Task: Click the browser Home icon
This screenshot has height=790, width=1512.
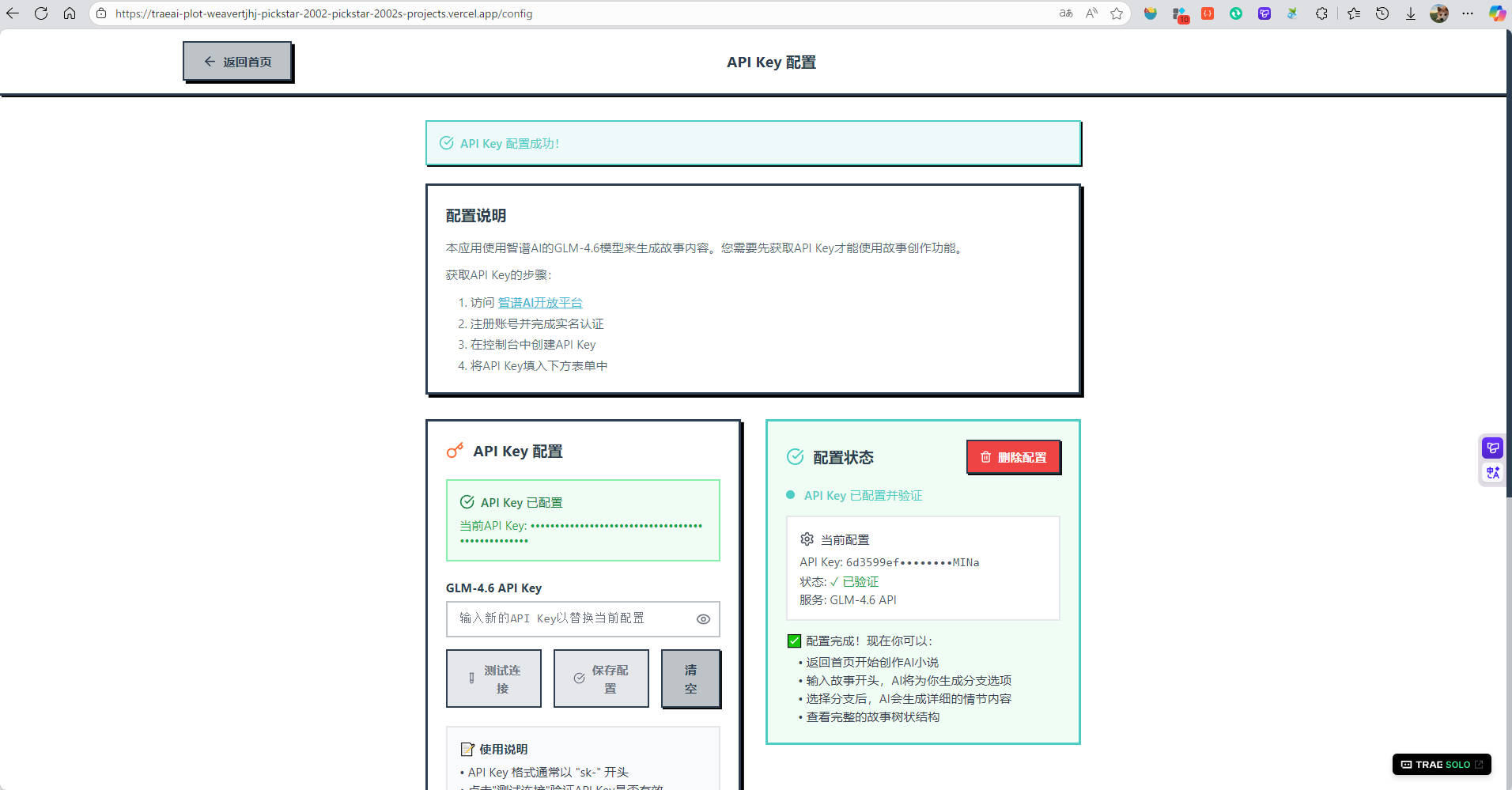Action: click(70, 13)
